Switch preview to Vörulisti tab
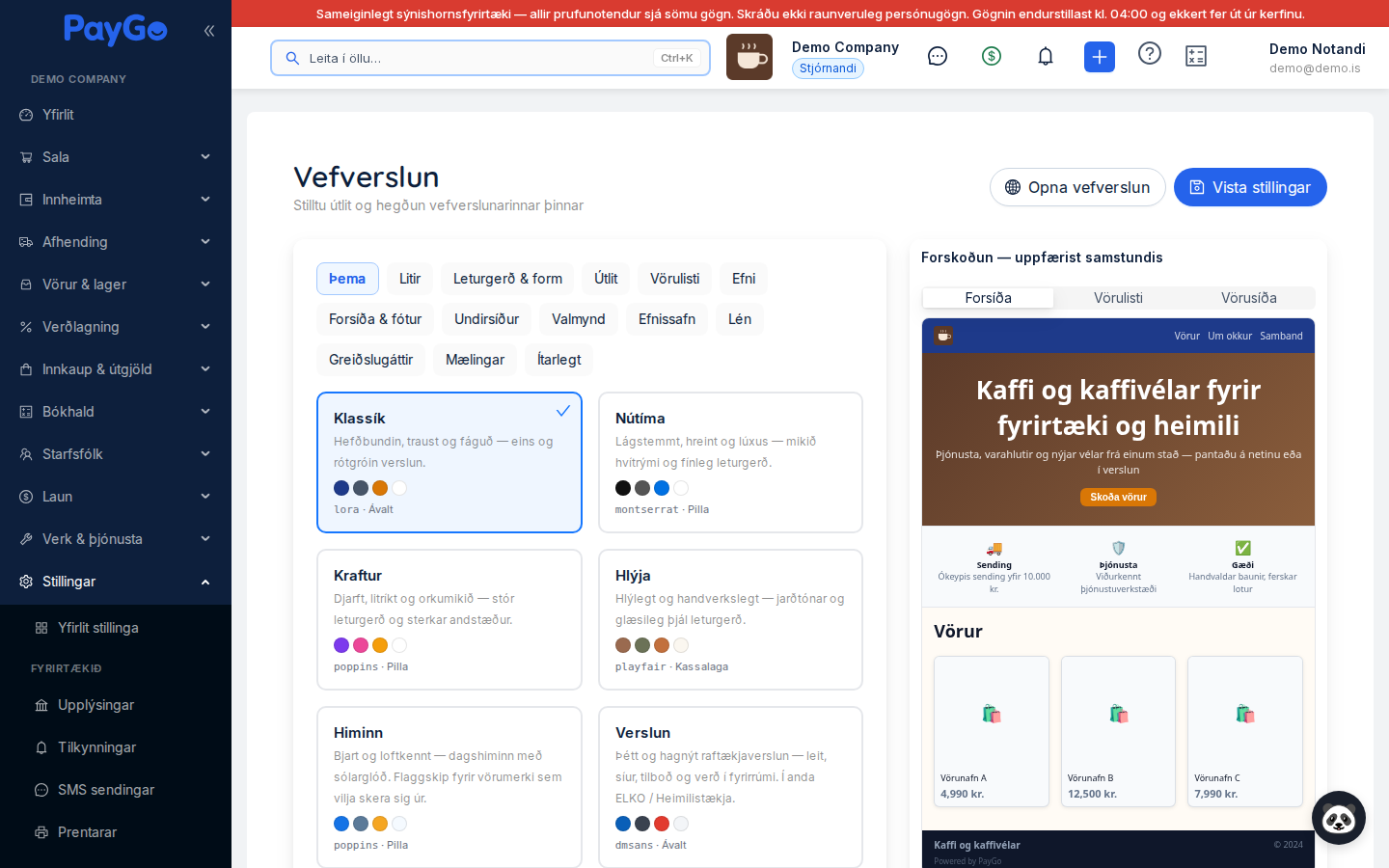The image size is (1389, 868). 1118,298
